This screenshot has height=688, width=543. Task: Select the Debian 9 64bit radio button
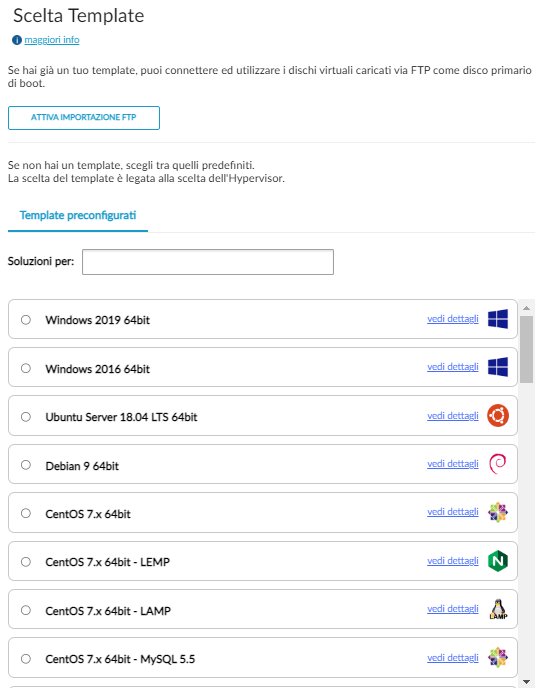pos(26,465)
